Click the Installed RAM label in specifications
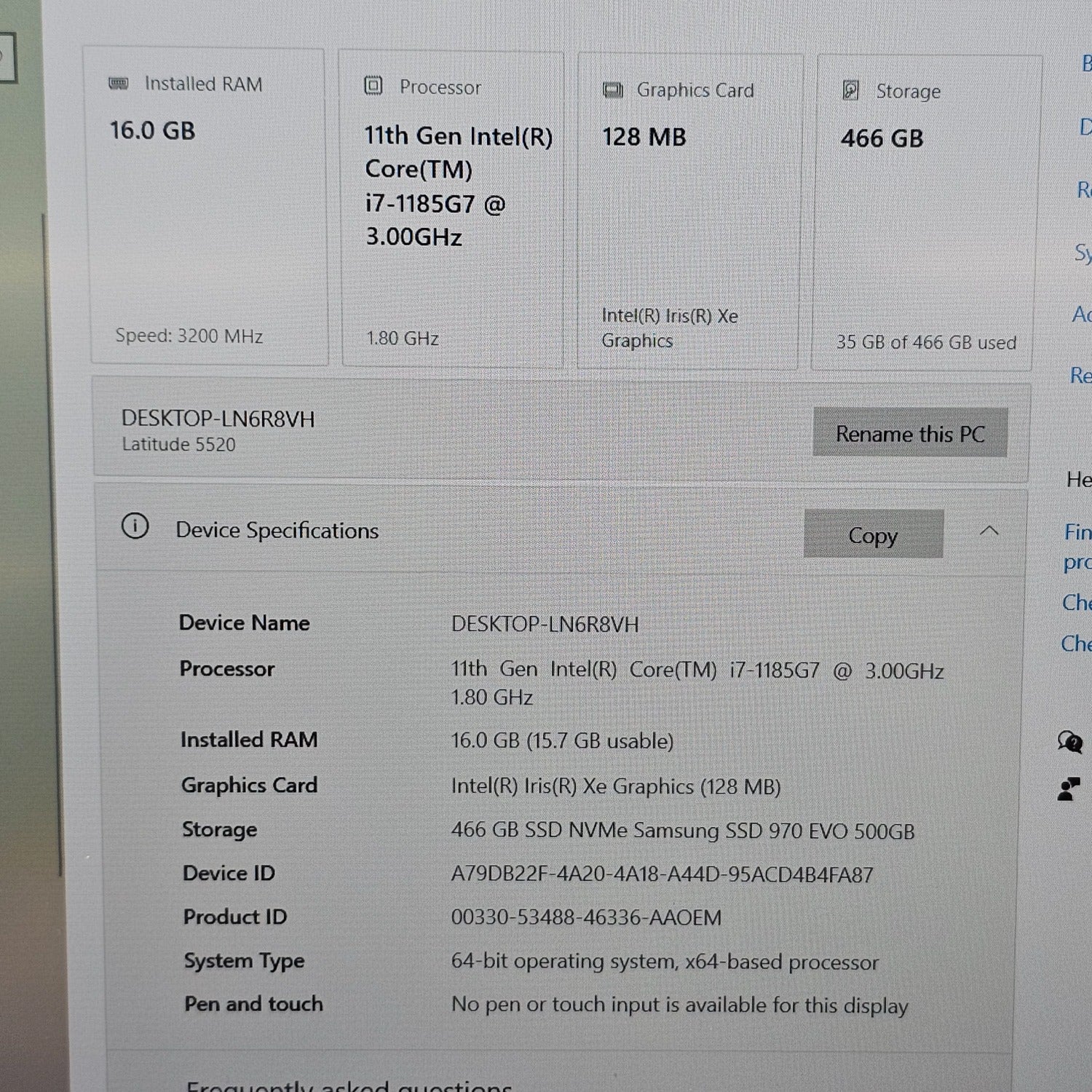 249,740
